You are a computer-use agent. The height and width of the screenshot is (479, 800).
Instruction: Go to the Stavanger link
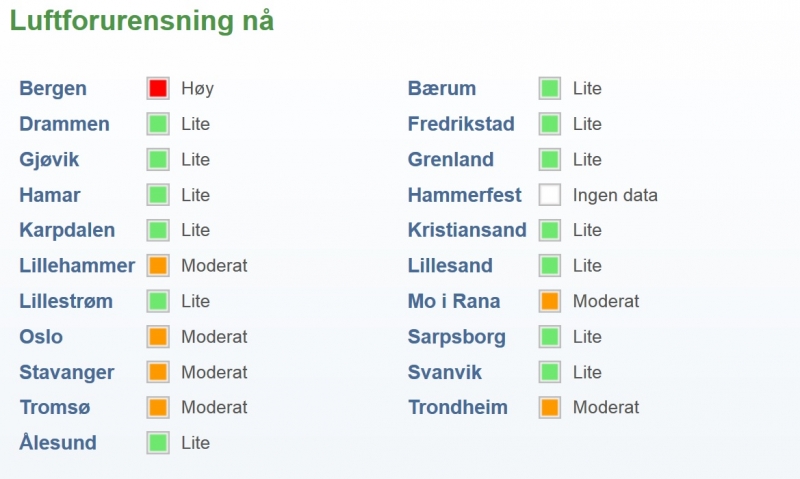click(67, 373)
